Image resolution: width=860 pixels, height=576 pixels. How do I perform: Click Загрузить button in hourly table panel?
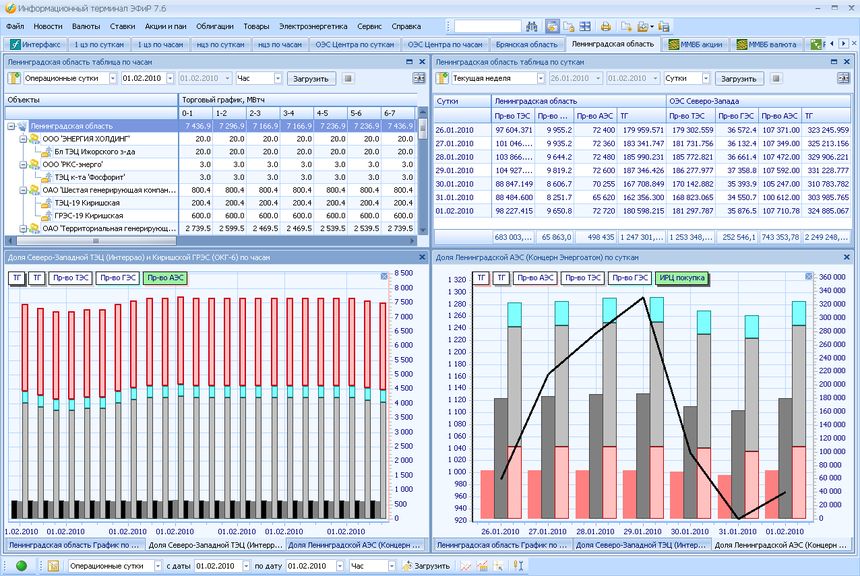click(313, 77)
